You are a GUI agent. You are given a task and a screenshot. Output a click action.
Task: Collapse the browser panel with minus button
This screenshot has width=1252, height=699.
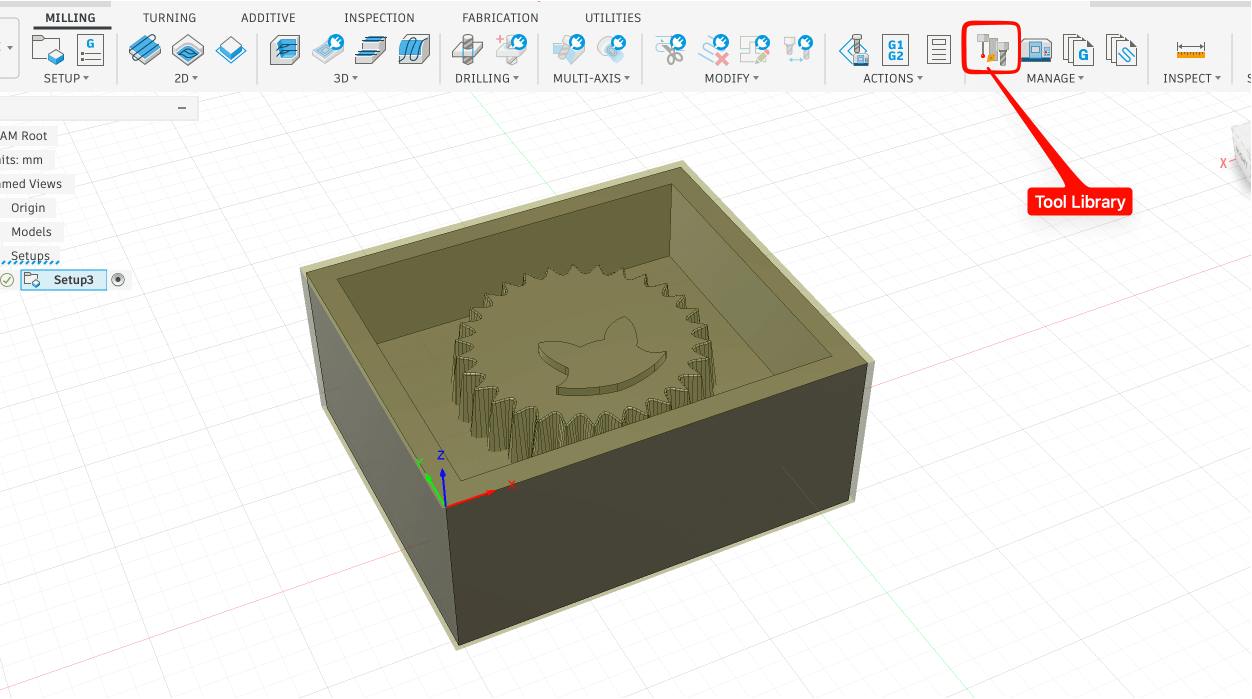click(181, 108)
